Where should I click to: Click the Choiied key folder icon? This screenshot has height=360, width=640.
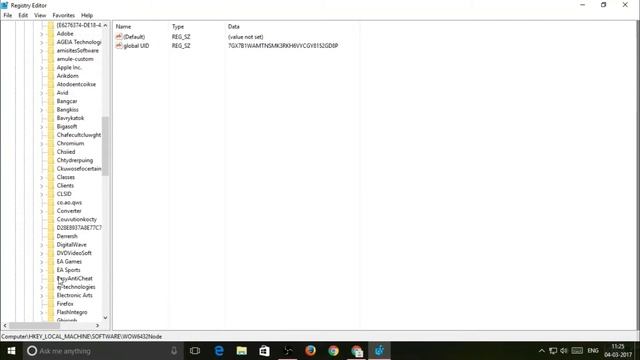[51, 152]
